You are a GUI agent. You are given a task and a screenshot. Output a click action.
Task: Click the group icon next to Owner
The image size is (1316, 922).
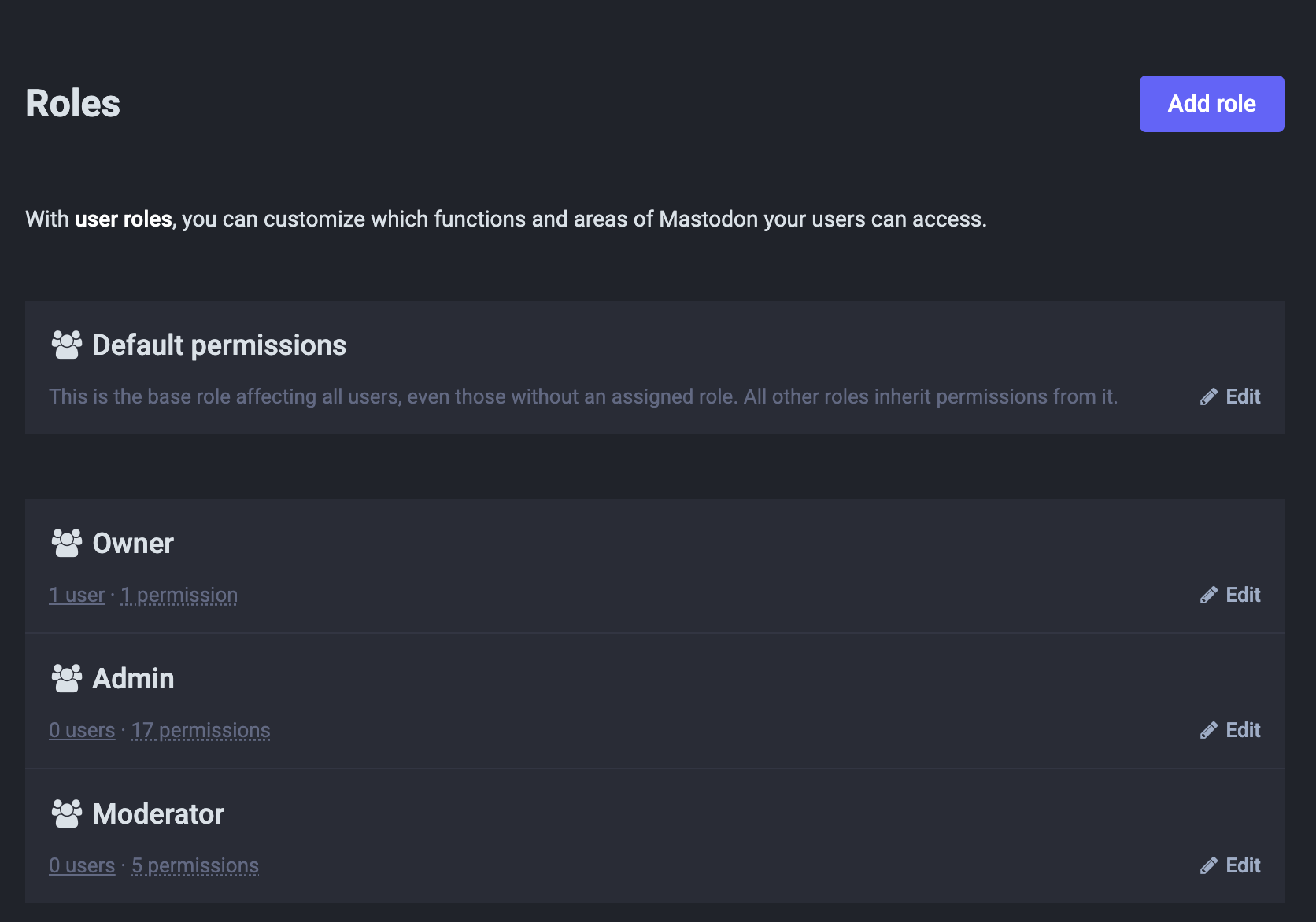(67, 543)
